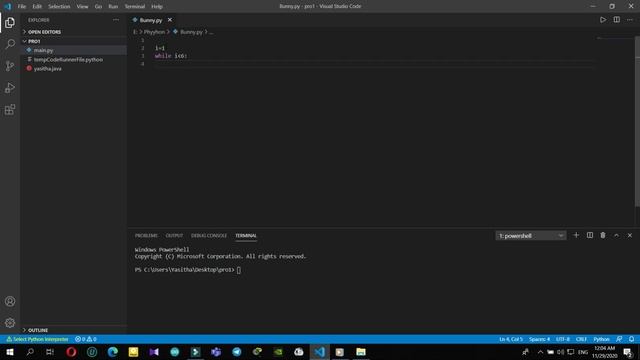Switch to the PROBLEMS panel tab
Viewport: 640px width, 360px height.
pos(146,236)
